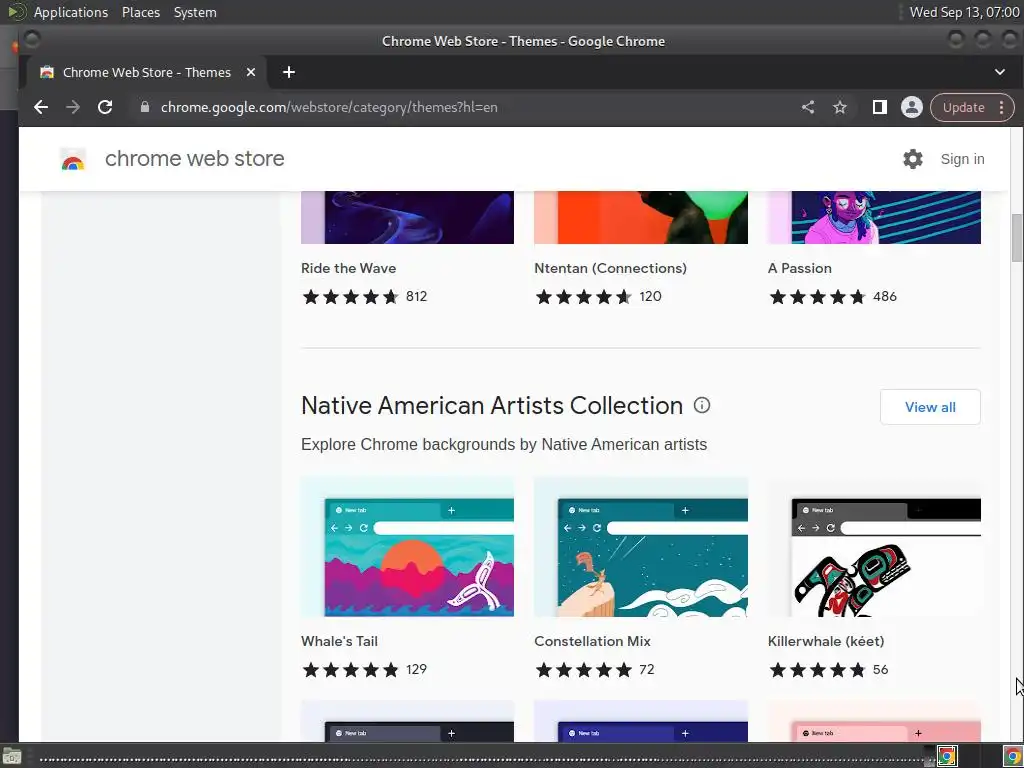Click the Chrome Web Store - Themes tab
The width and height of the screenshot is (1024, 768).
point(146,72)
